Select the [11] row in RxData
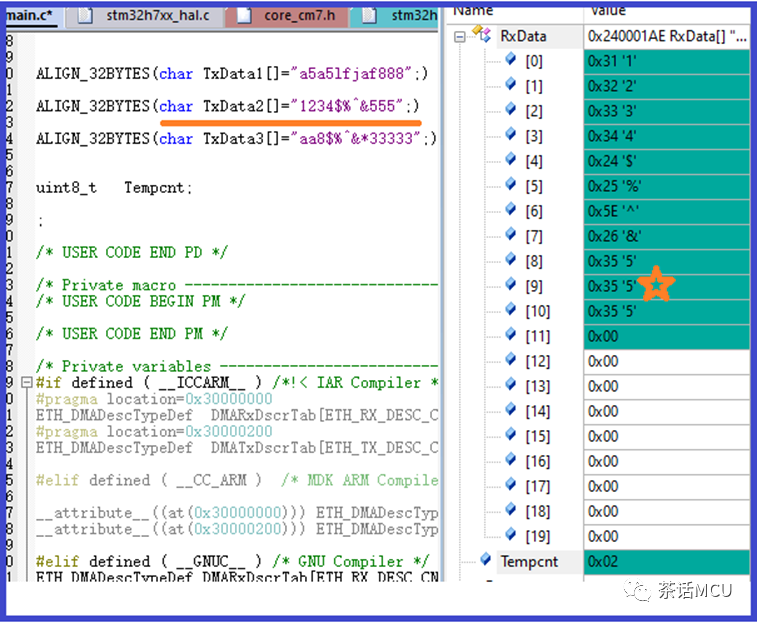This screenshot has width=757, height=623. [x=536, y=337]
